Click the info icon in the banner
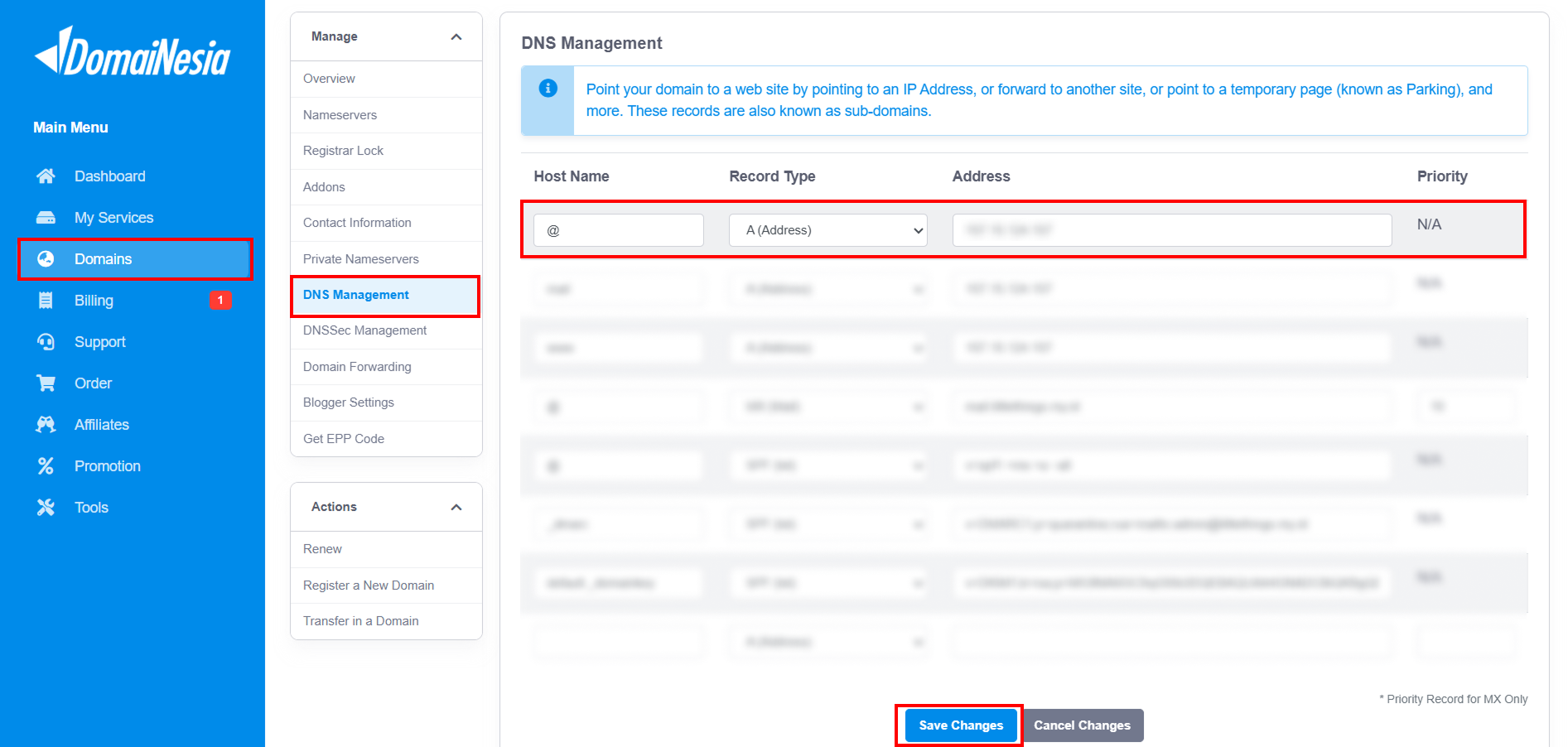The width and height of the screenshot is (1568, 747). pos(548,89)
